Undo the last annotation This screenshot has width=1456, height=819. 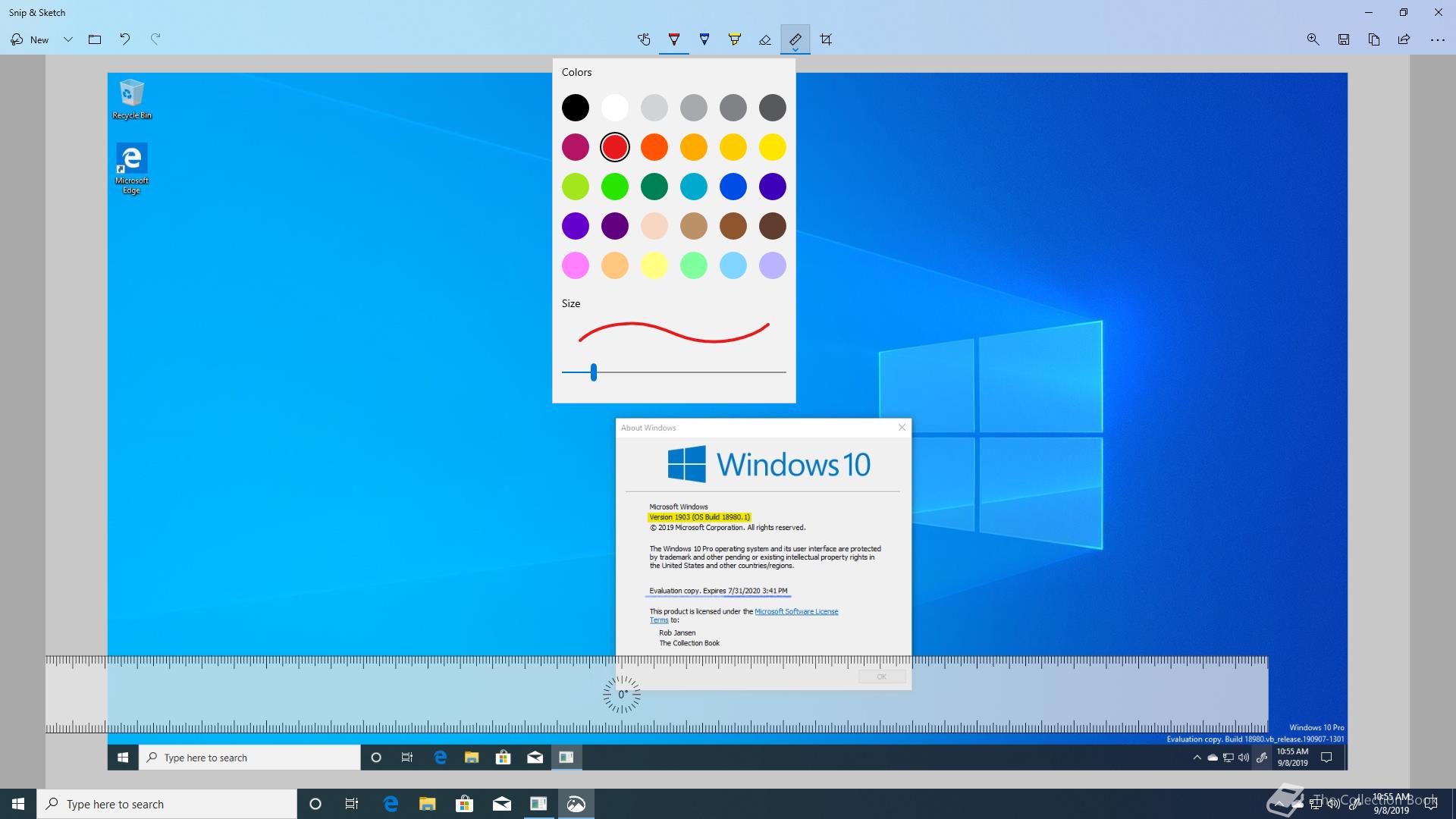[x=125, y=39]
